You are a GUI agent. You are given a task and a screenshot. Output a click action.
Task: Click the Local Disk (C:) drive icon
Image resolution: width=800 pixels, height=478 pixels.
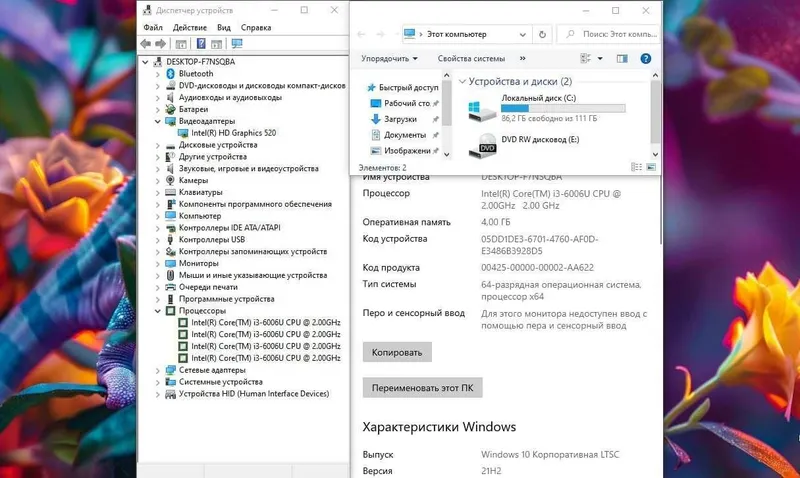(482, 111)
